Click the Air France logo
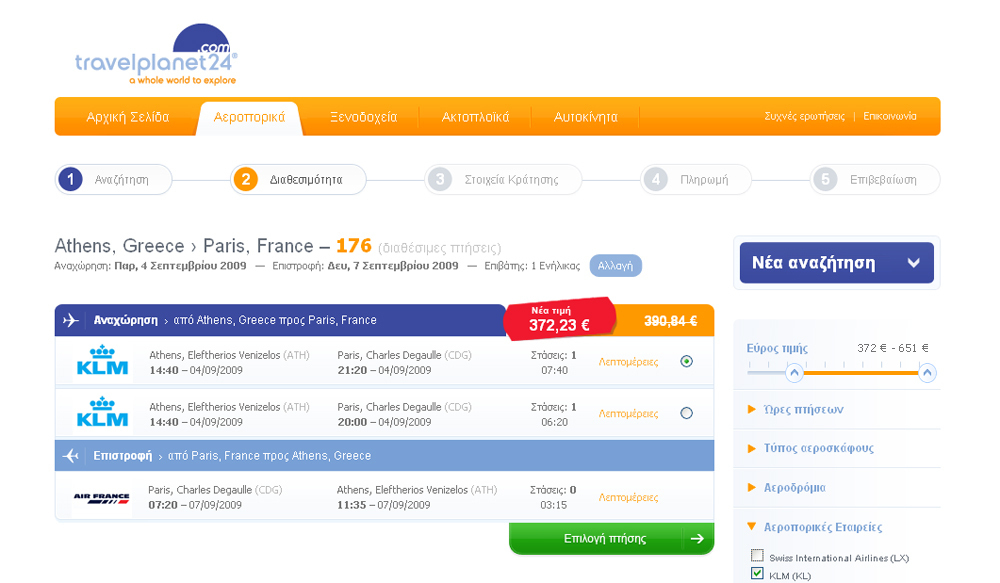 [x=102, y=497]
